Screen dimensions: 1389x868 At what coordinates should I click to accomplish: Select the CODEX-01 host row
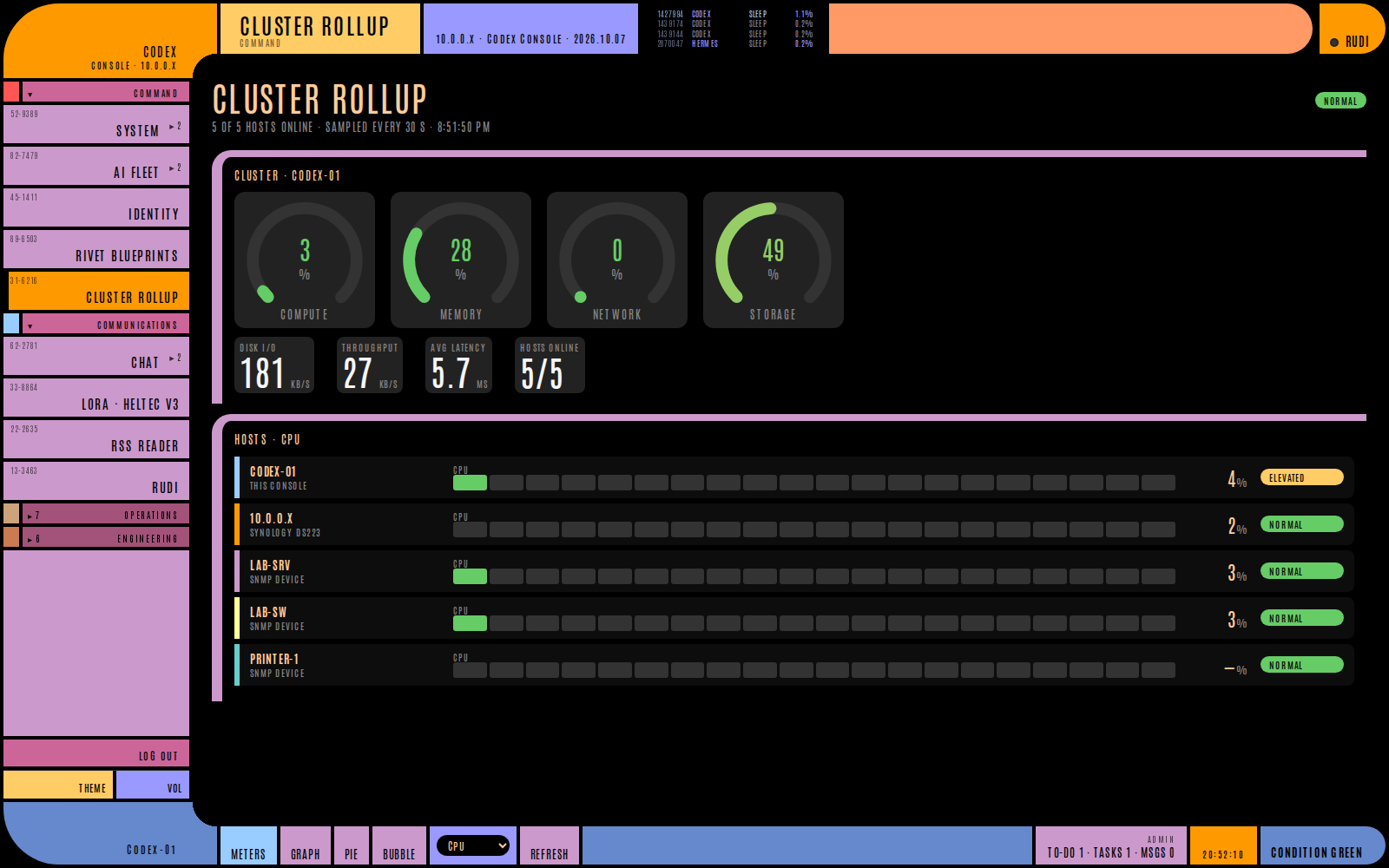coord(794,477)
